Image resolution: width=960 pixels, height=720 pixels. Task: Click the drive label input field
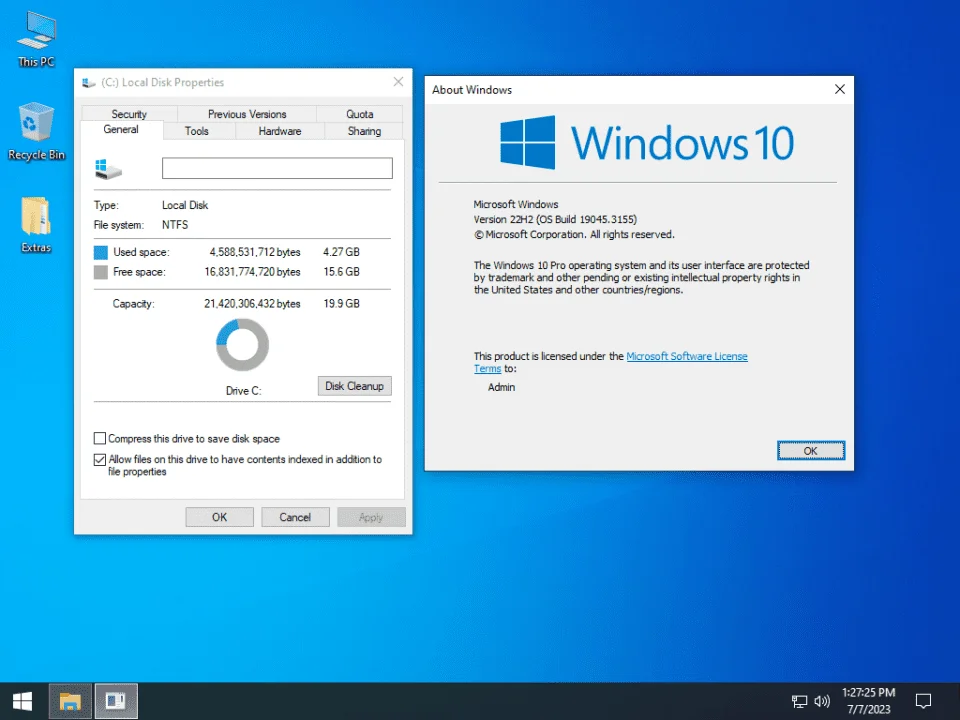[x=277, y=168]
